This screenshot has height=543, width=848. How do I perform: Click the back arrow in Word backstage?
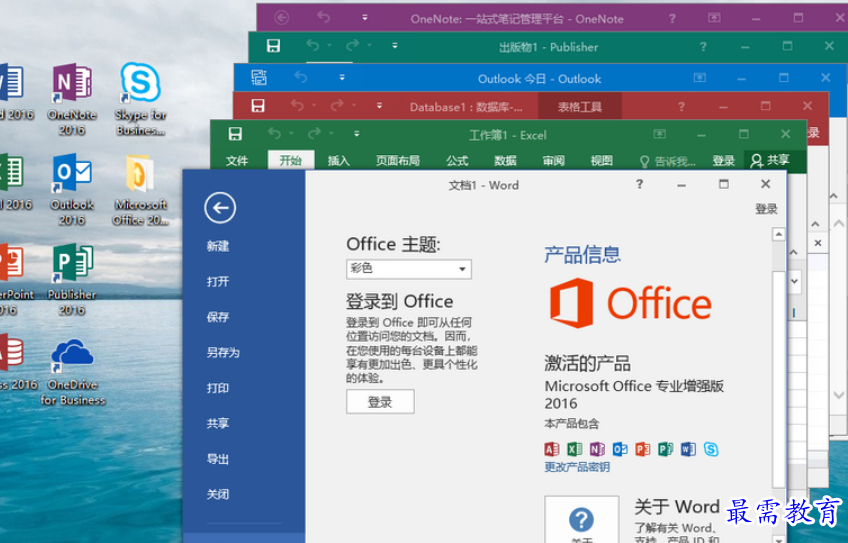(x=220, y=208)
